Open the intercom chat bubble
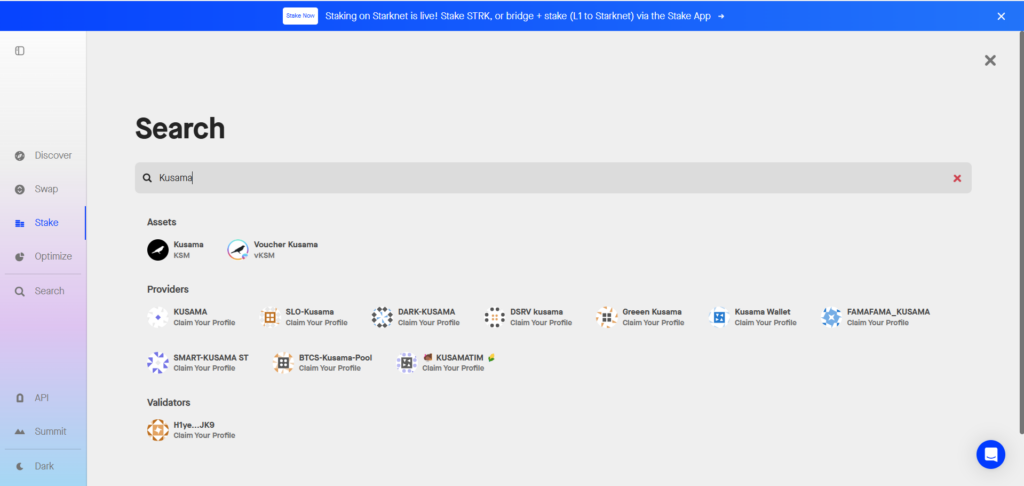This screenshot has height=486, width=1024. tap(990, 454)
